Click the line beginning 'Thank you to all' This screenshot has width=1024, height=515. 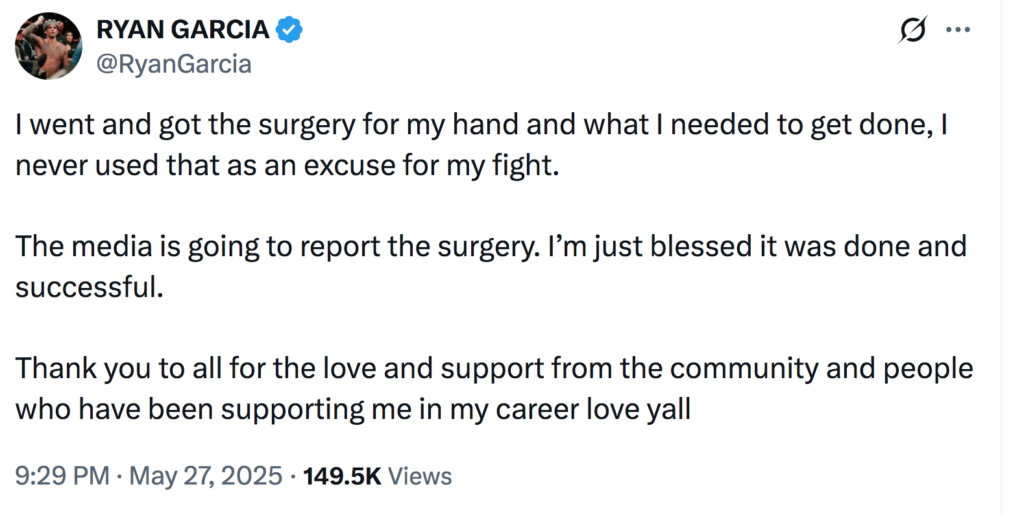494,369
